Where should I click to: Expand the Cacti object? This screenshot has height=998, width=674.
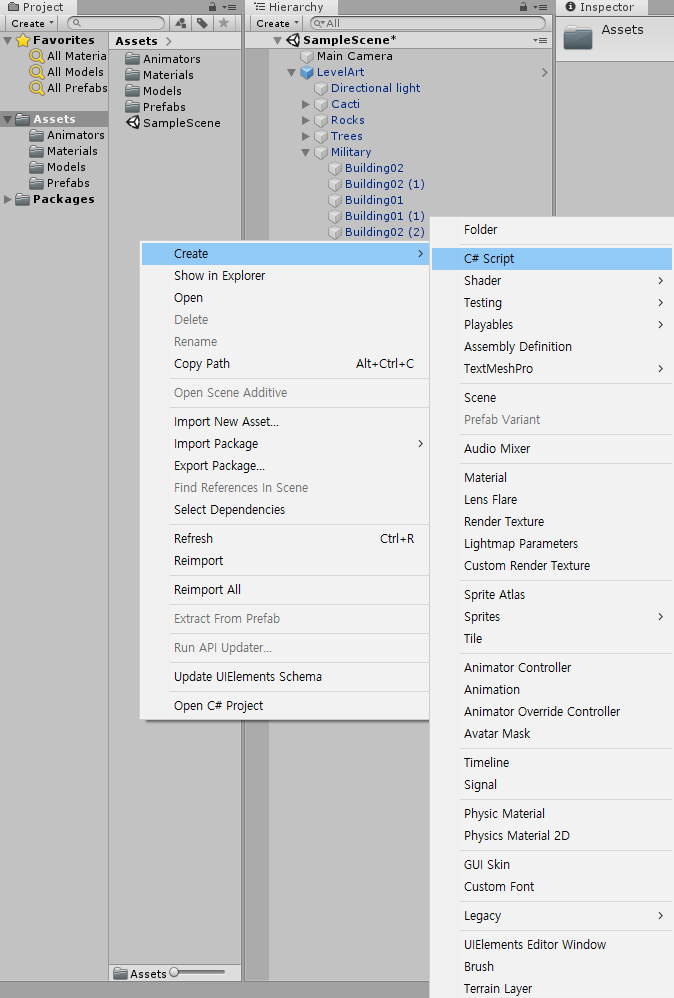(x=305, y=104)
